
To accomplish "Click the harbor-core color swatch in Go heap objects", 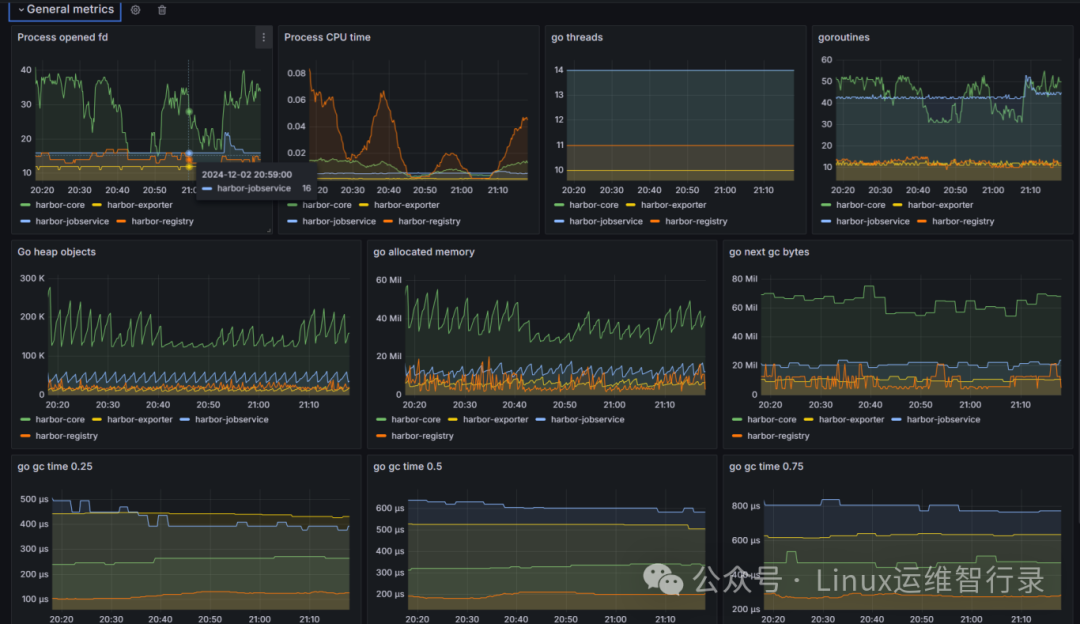I will click(25, 419).
